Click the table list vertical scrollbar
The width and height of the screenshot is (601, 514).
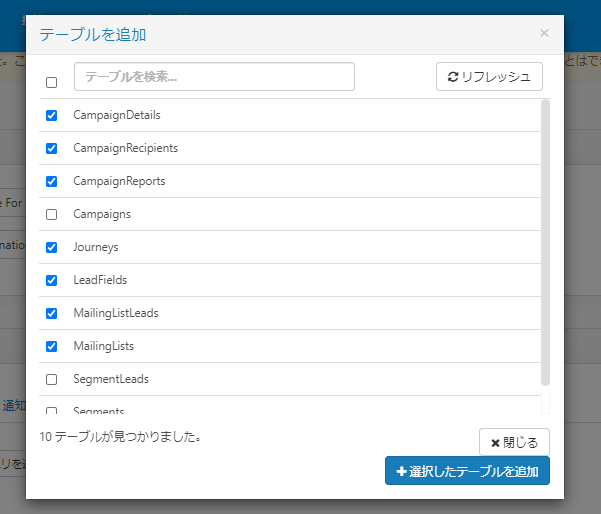(545, 240)
